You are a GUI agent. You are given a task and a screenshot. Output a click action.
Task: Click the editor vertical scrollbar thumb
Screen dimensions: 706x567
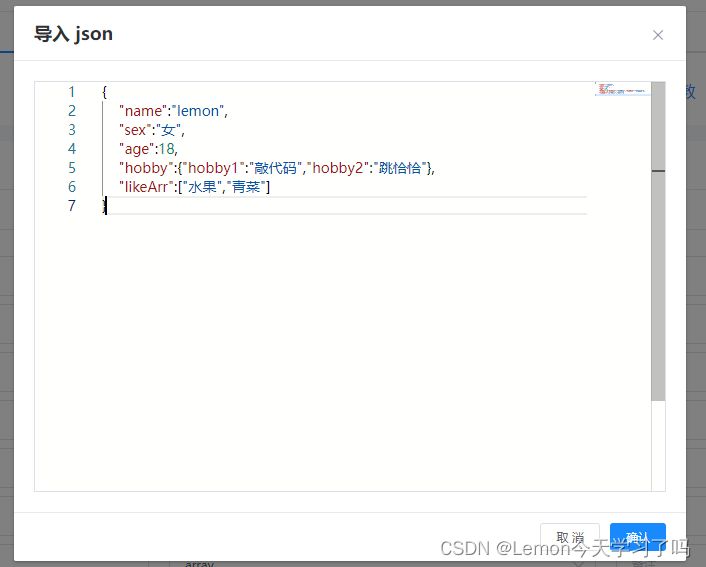tap(658, 240)
